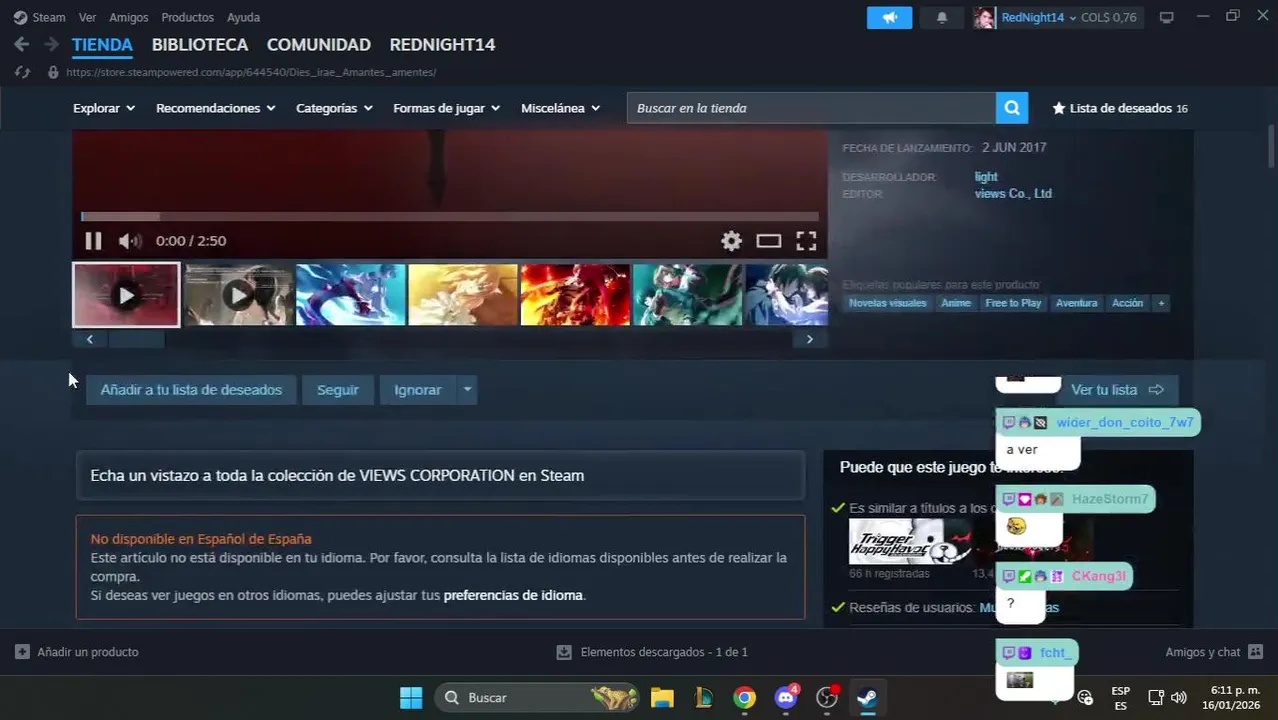The width and height of the screenshot is (1278, 720).
Task: Open the Amigos menu
Action: pos(129,18)
